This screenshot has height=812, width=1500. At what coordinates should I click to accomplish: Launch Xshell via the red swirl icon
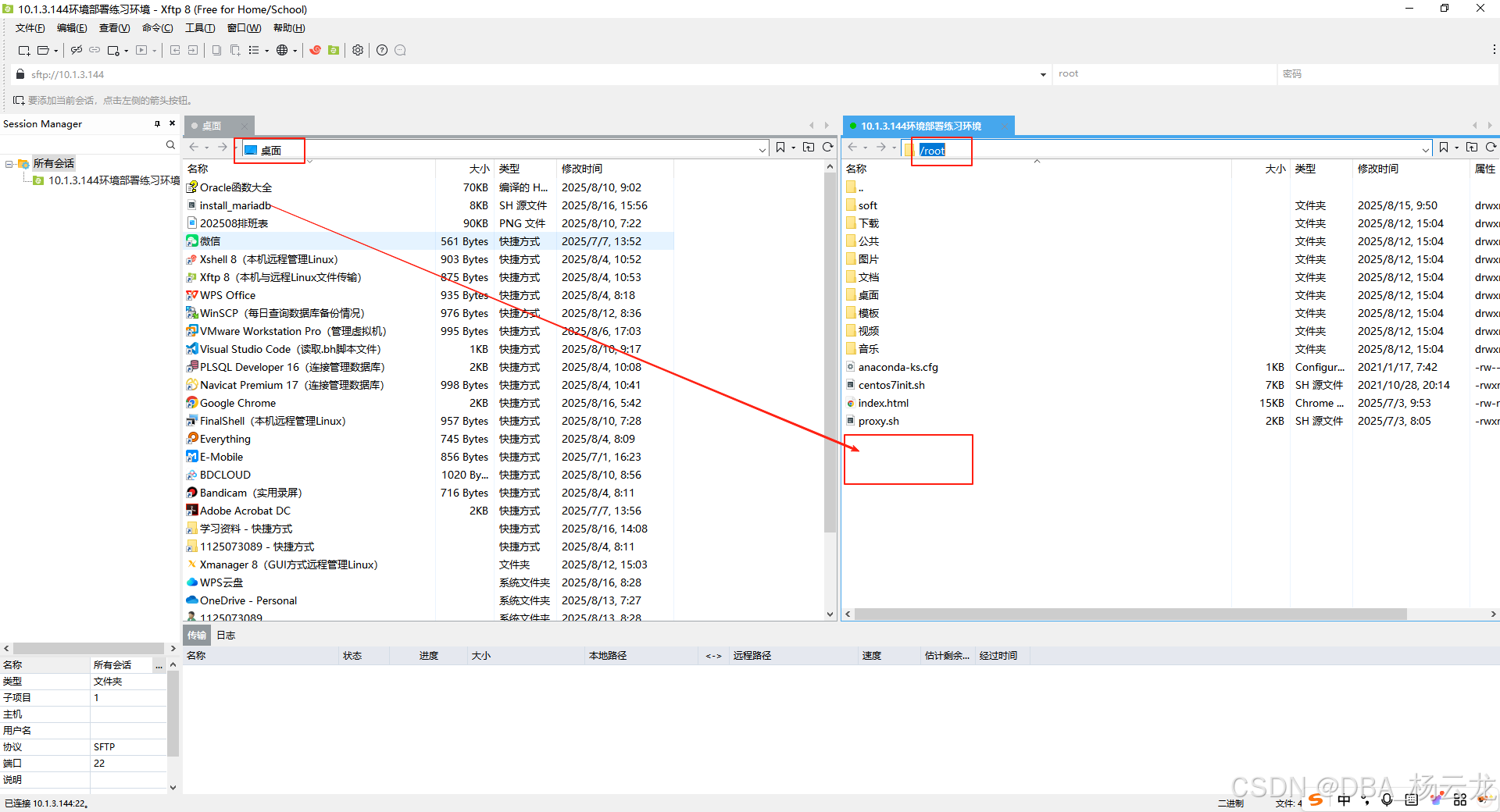(316, 50)
